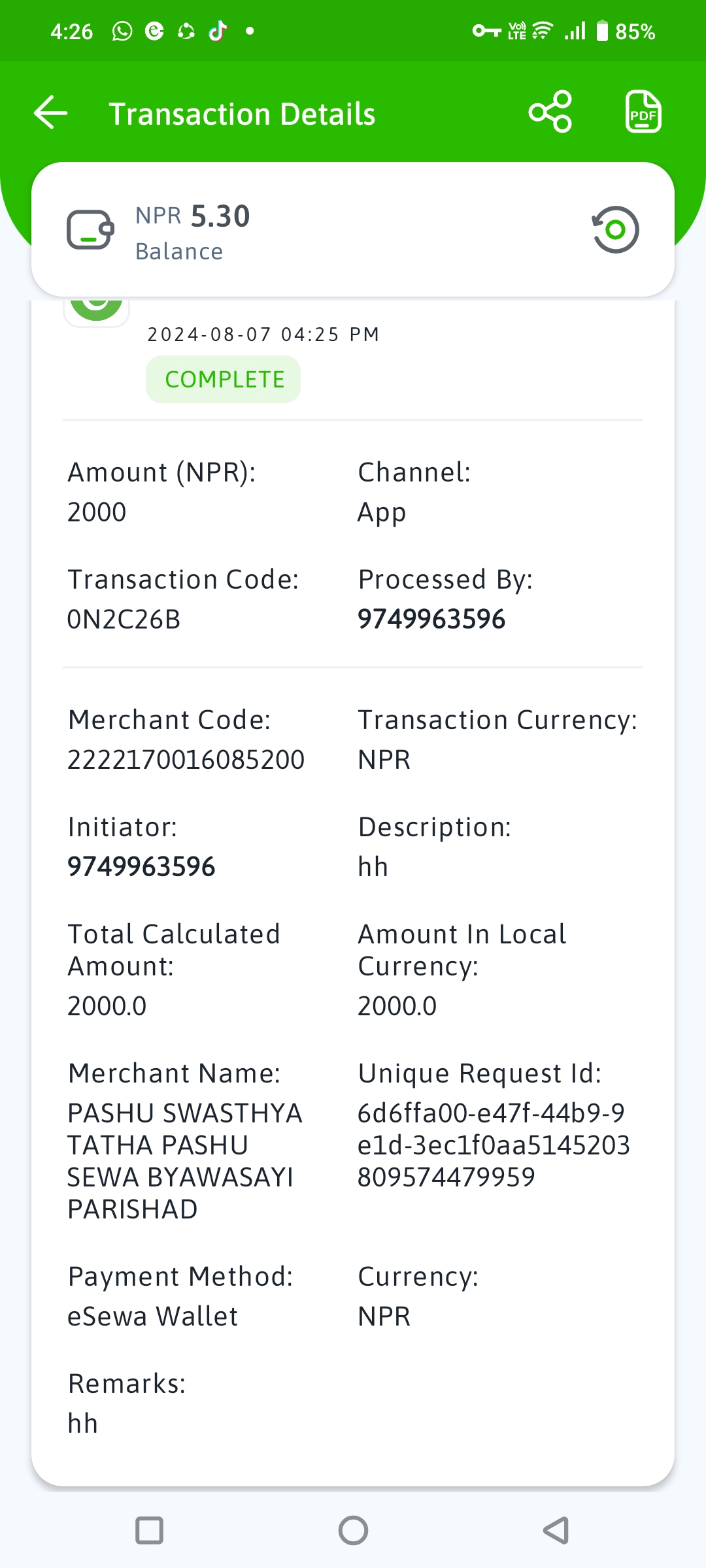Tap the eSewa Wallet payment method
This screenshot has width=706, height=1568.
153,1316
